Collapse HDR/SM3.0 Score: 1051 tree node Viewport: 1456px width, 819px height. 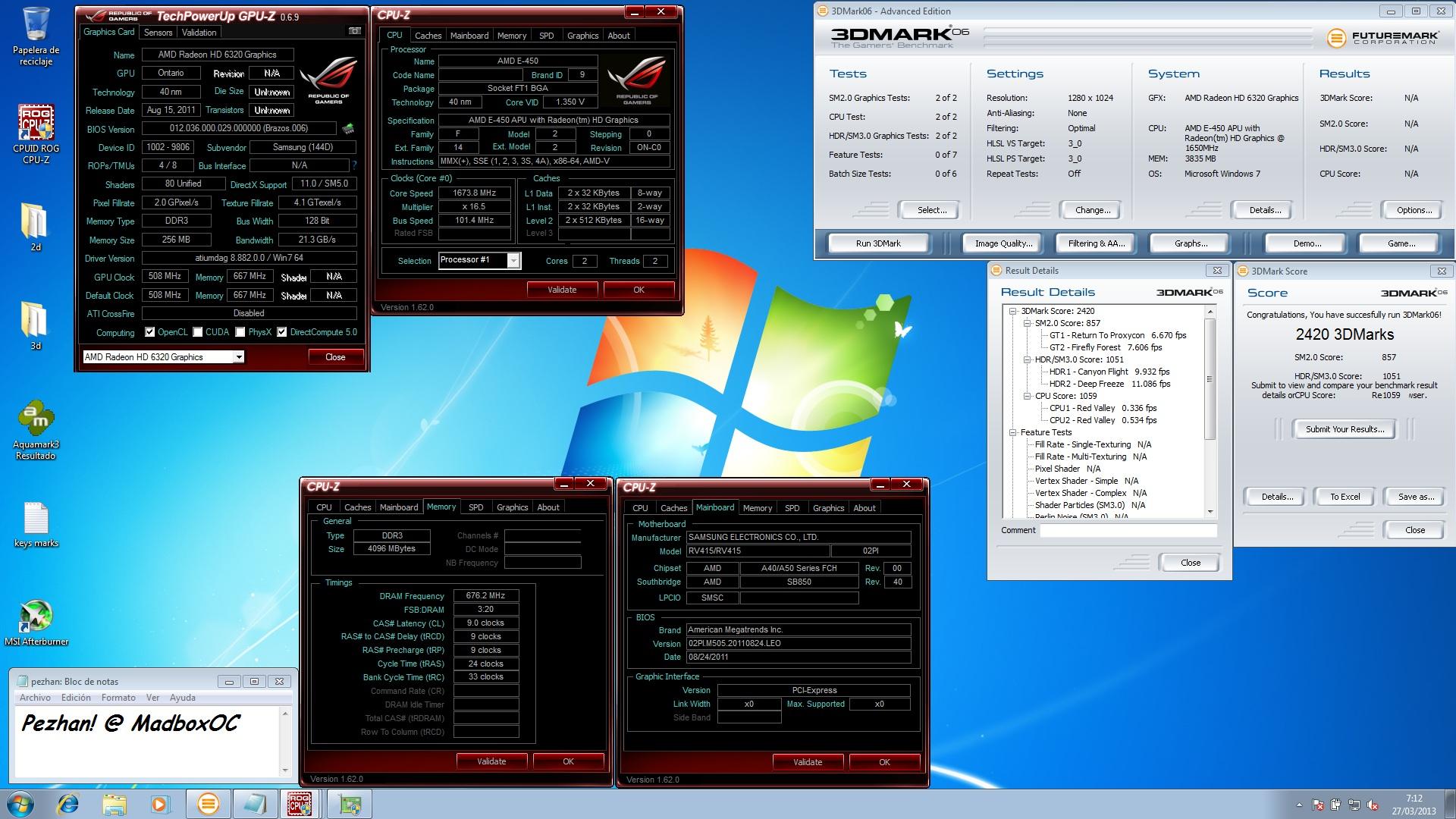point(1028,359)
